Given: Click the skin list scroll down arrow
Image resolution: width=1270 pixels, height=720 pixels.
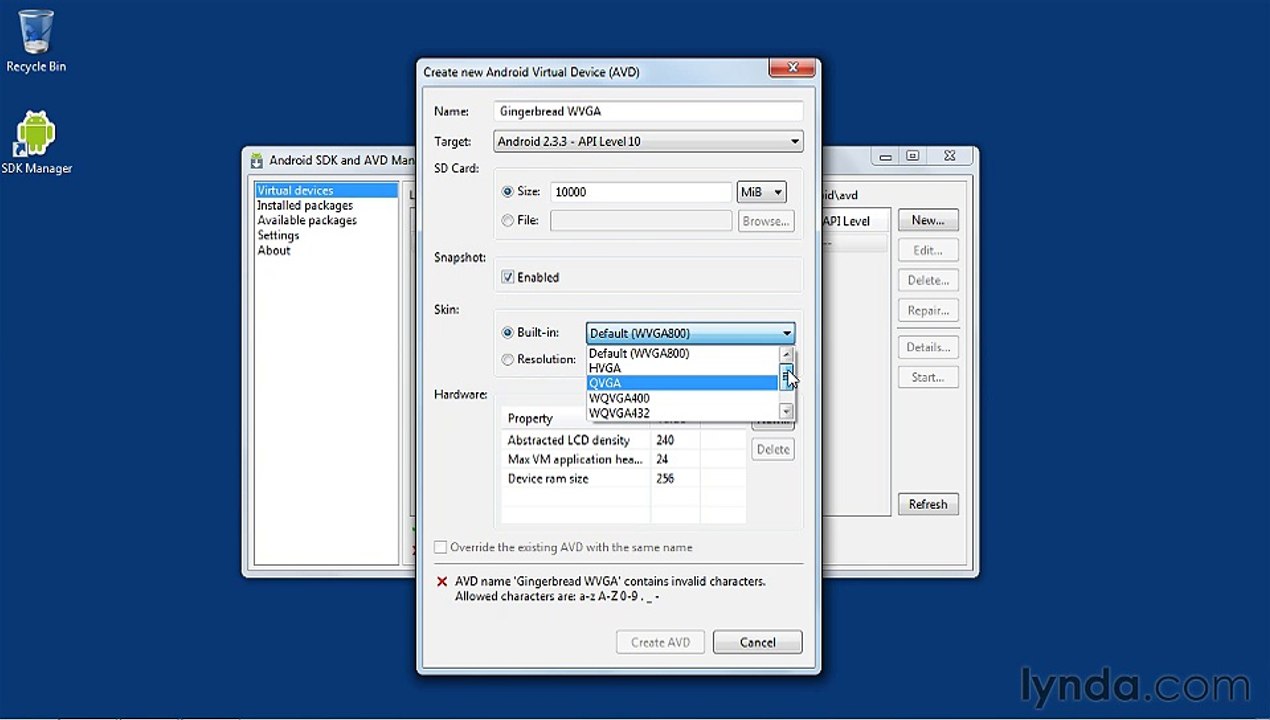Looking at the screenshot, I should tap(786, 412).
